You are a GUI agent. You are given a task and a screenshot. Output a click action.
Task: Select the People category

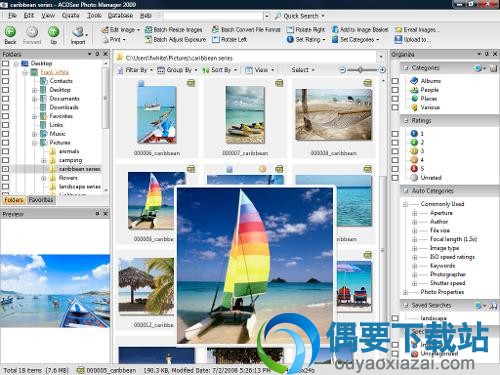tap(429, 90)
